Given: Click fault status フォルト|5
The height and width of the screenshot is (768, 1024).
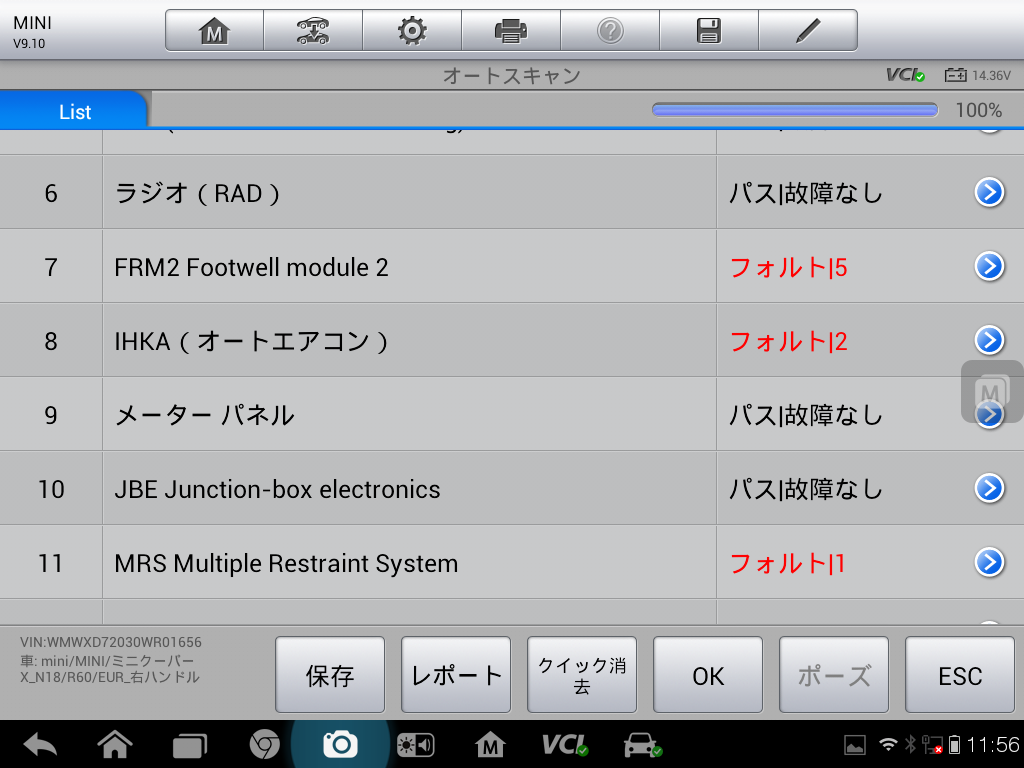Looking at the screenshot, I should point(788,267).
